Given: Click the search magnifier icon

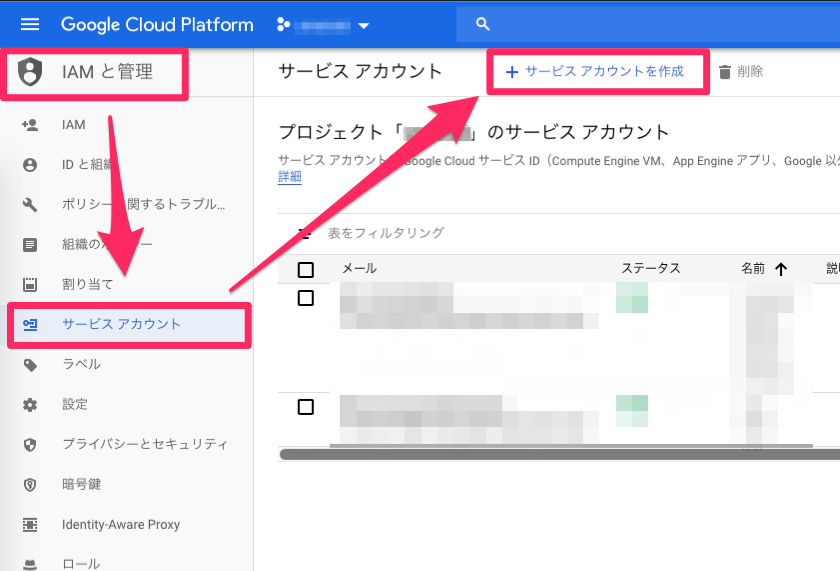Looking at the screenshot, I should (x=483, y=24).
